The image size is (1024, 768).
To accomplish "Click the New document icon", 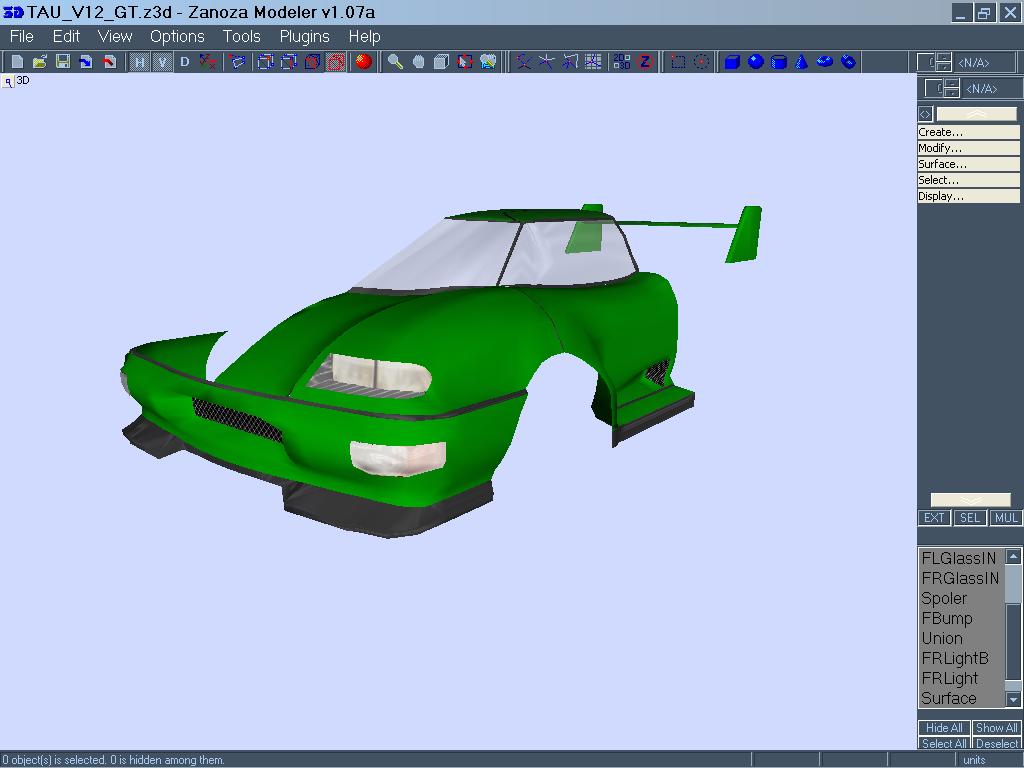I will (x=17, y=62).
